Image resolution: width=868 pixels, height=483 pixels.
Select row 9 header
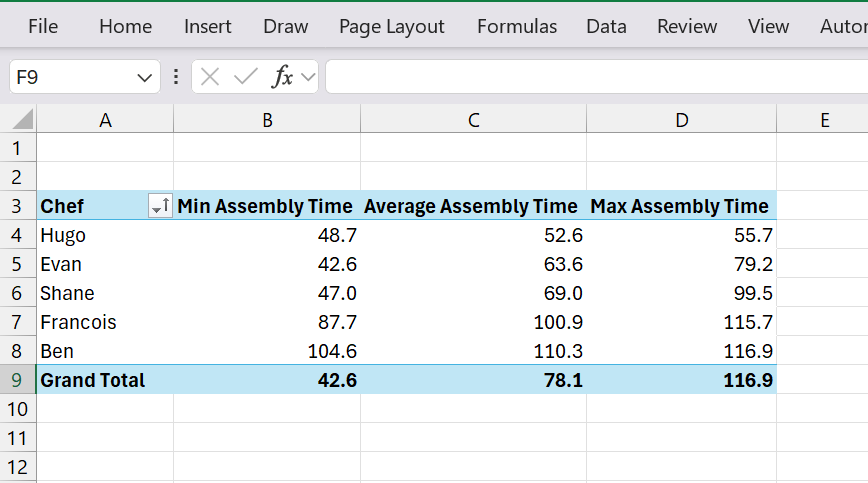[17, 380]
